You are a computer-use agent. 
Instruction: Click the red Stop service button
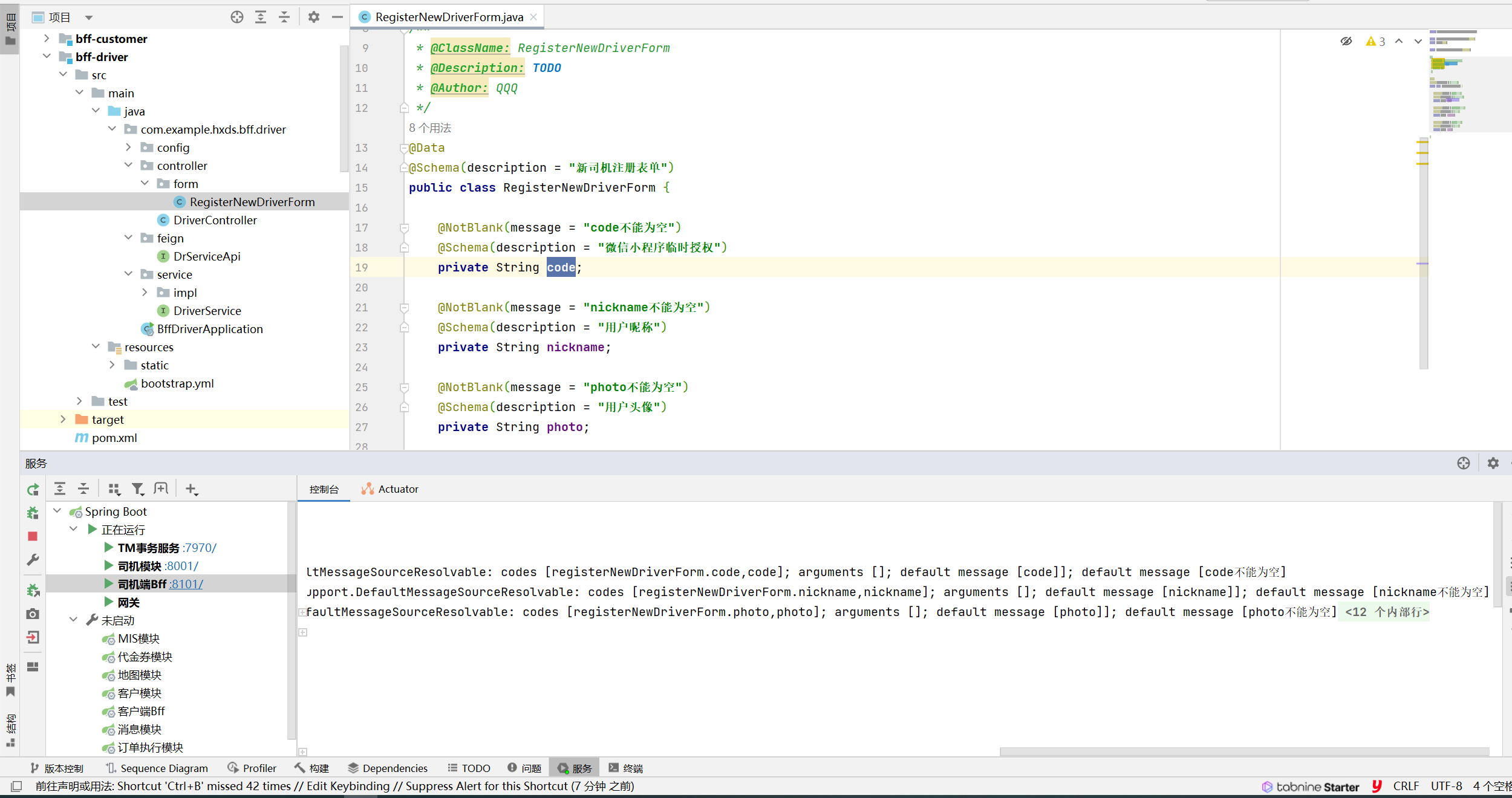(33, 536)
